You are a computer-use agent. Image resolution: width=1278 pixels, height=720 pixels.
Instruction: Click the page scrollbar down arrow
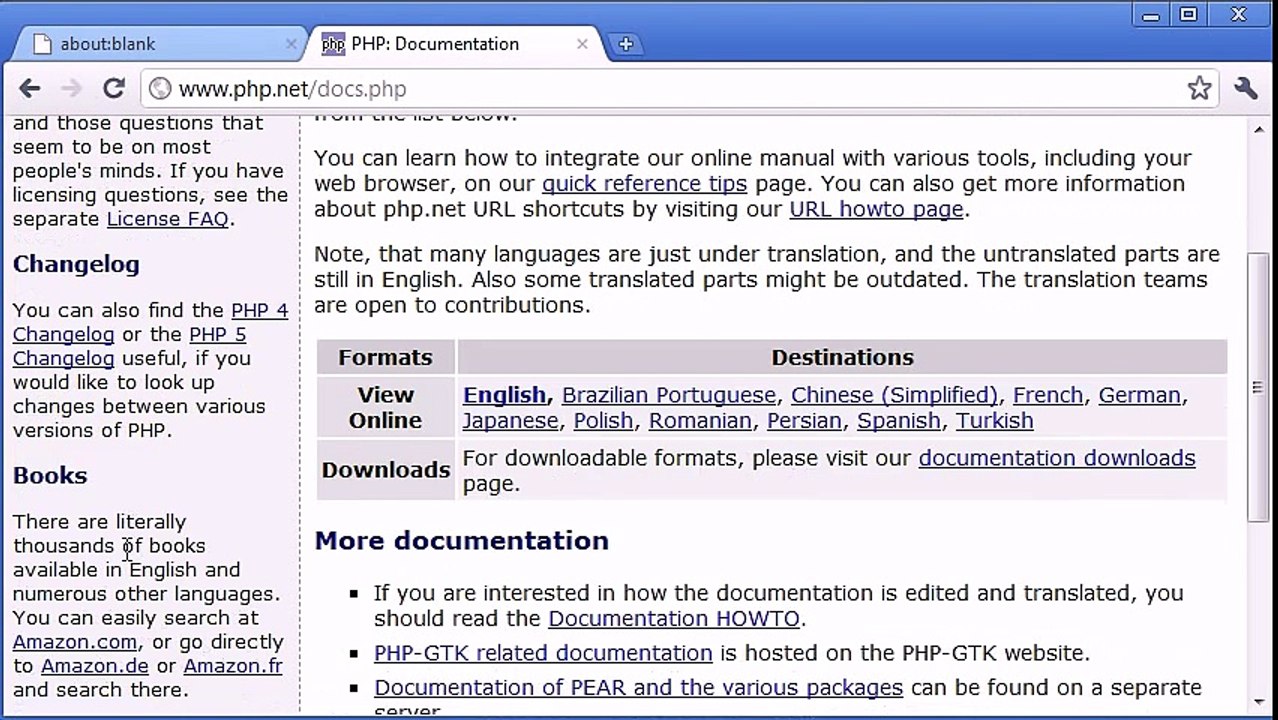[1258, 704]
